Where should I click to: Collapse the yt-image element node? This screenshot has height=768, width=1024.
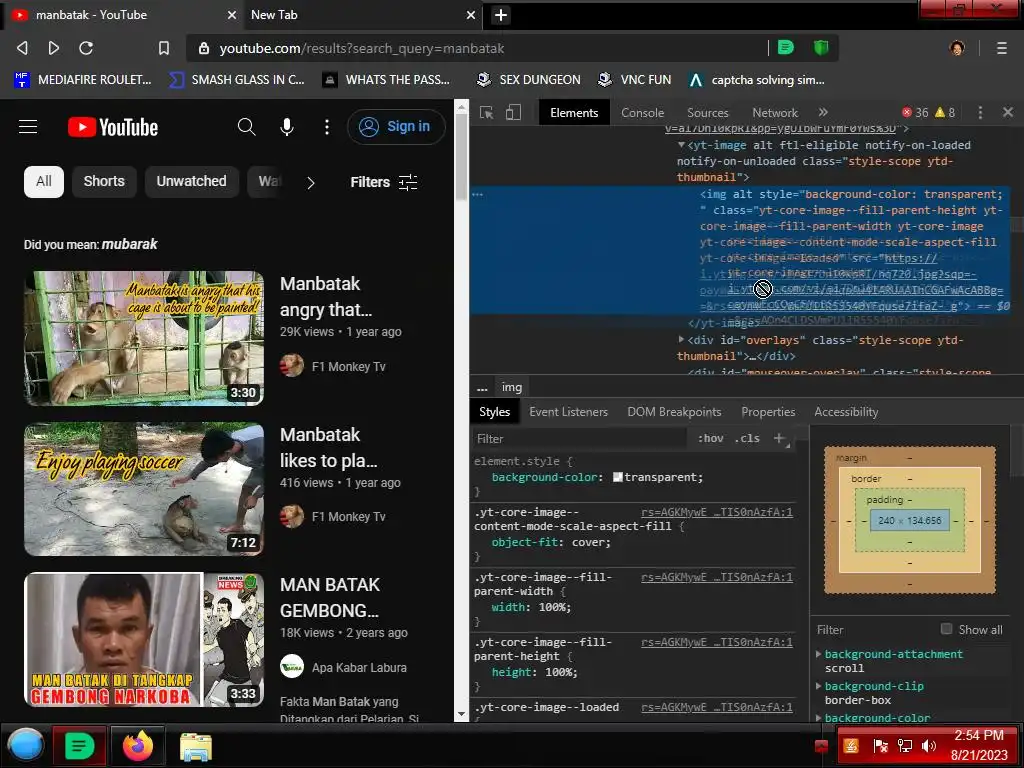click(x=681, y=145)
